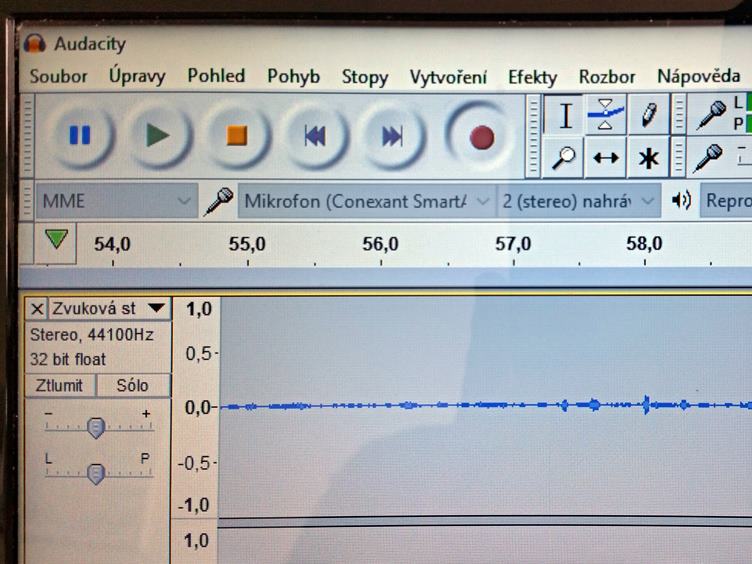The width and height of the screenshot is (752, 564).
Task: Pause playback with the Pause button
Action: [x=81, y=136]
